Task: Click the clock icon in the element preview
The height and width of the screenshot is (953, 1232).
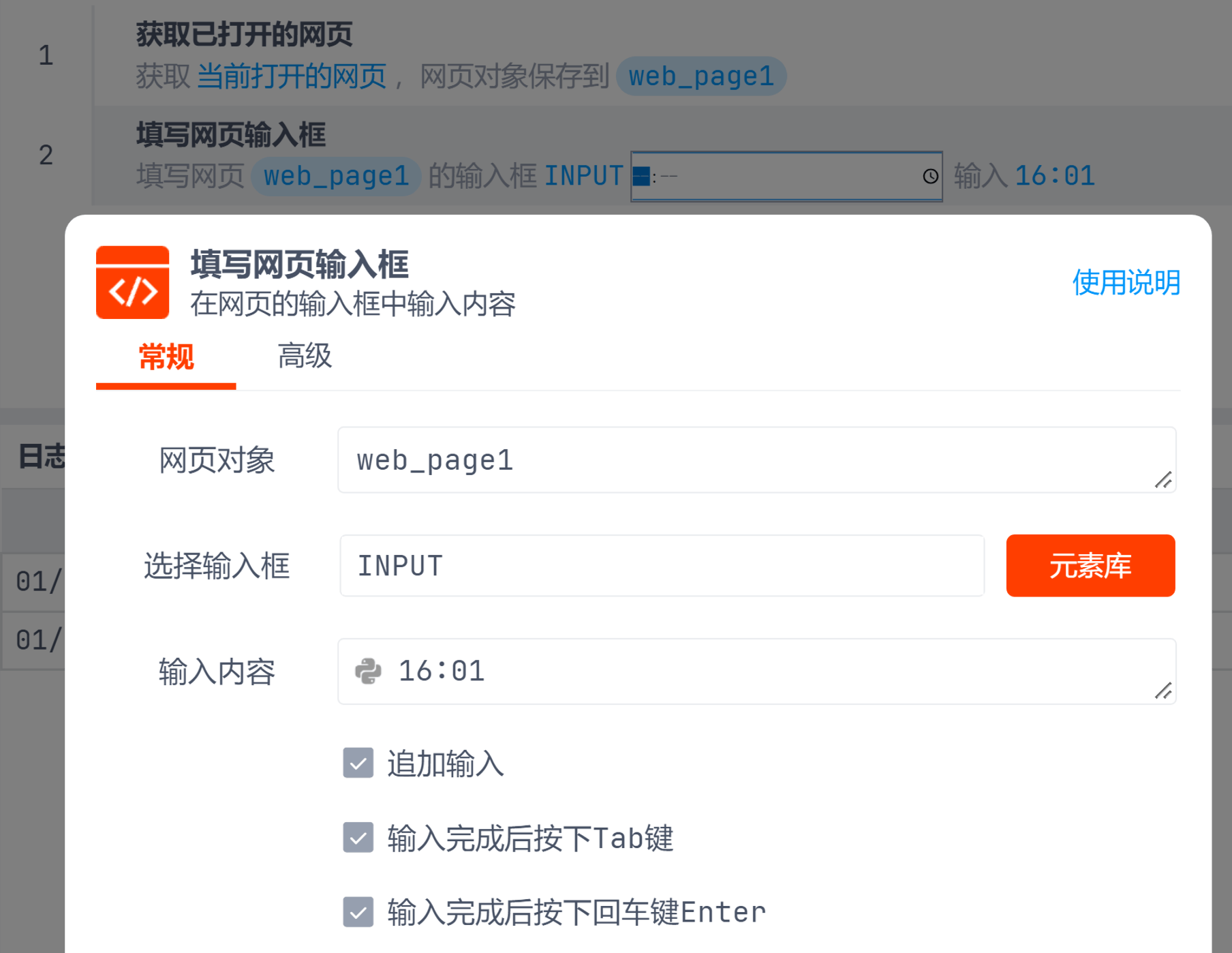Action: [x=930, y=177]
